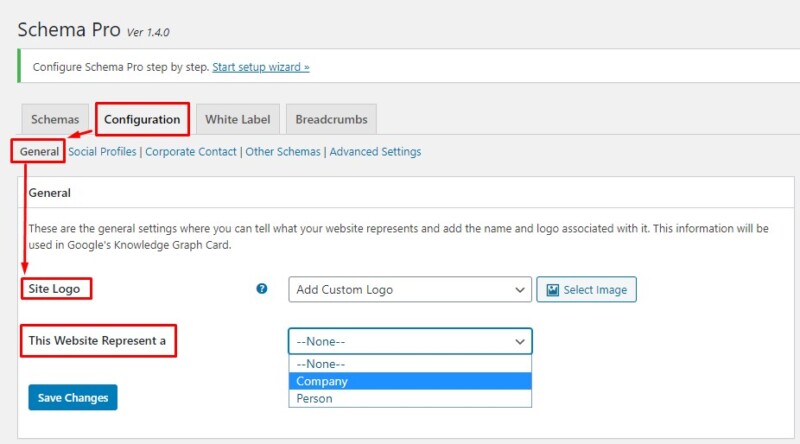Select the General settings sub-section

pos(39,152)
